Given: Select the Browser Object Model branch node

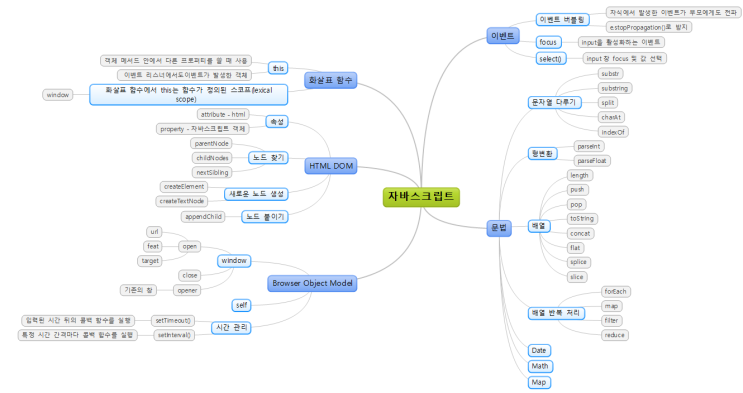Looking at the screenshot, I should click(x=312, y=283).
